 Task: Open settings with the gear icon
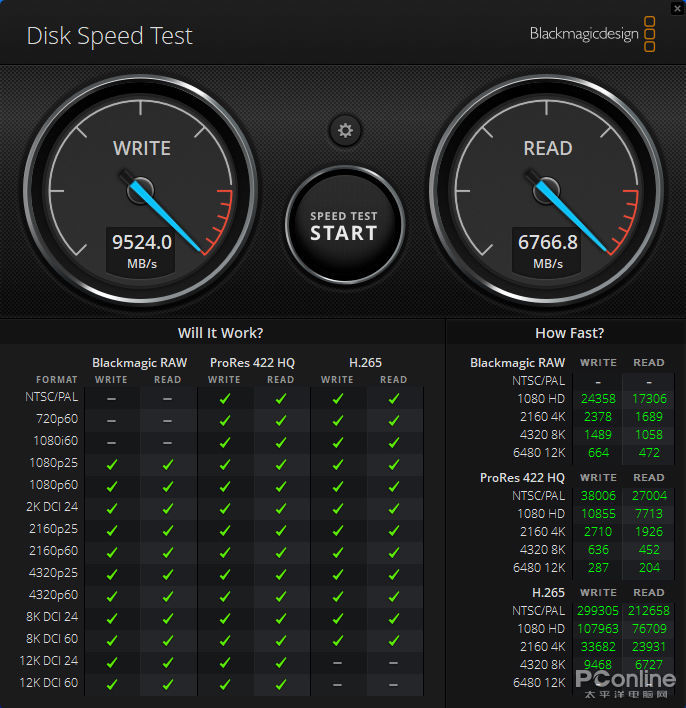point(345,131)
